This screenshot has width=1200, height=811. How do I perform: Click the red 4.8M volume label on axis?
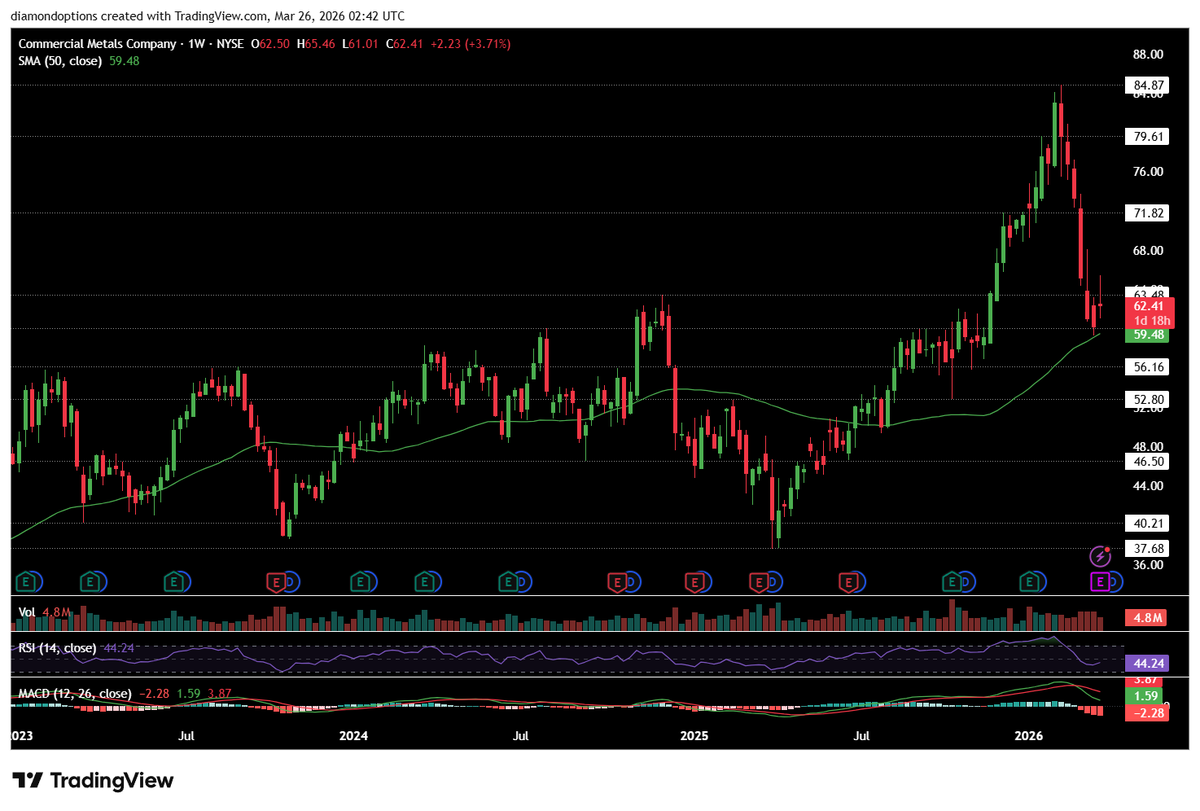click(x=1146, y=618)
